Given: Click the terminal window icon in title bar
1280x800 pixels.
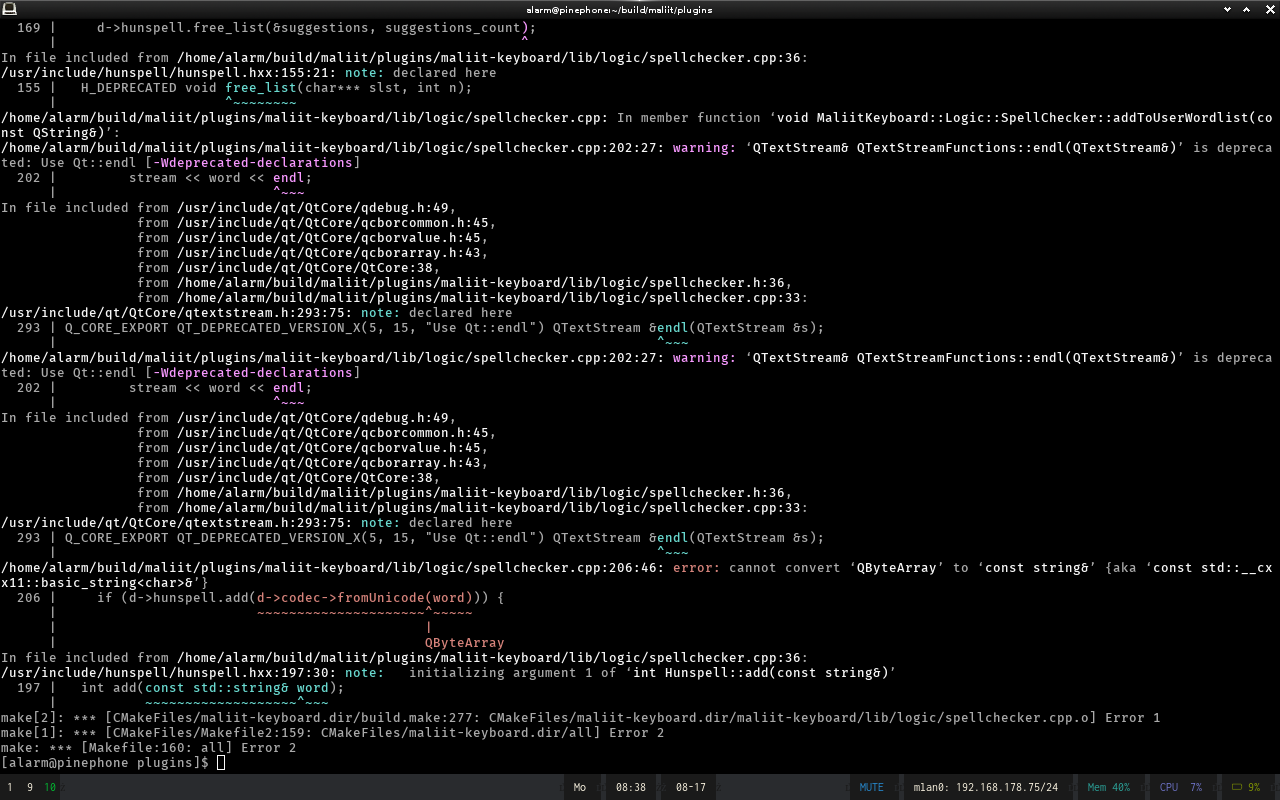Looking at the screenshot, I should pos(9,9).
